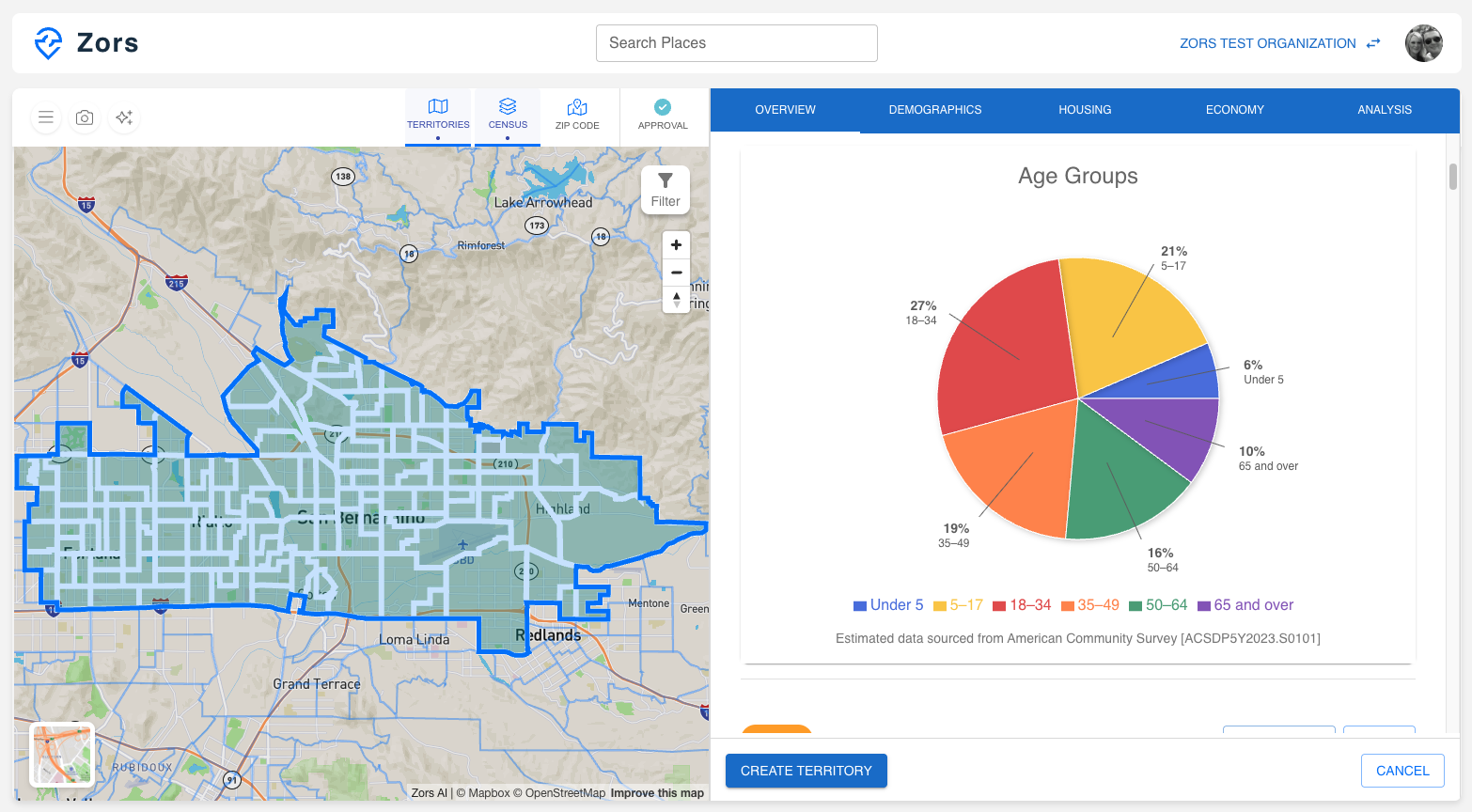Click the CREATE TERRITORY button
1472x812 pixels.
[806, 770]
